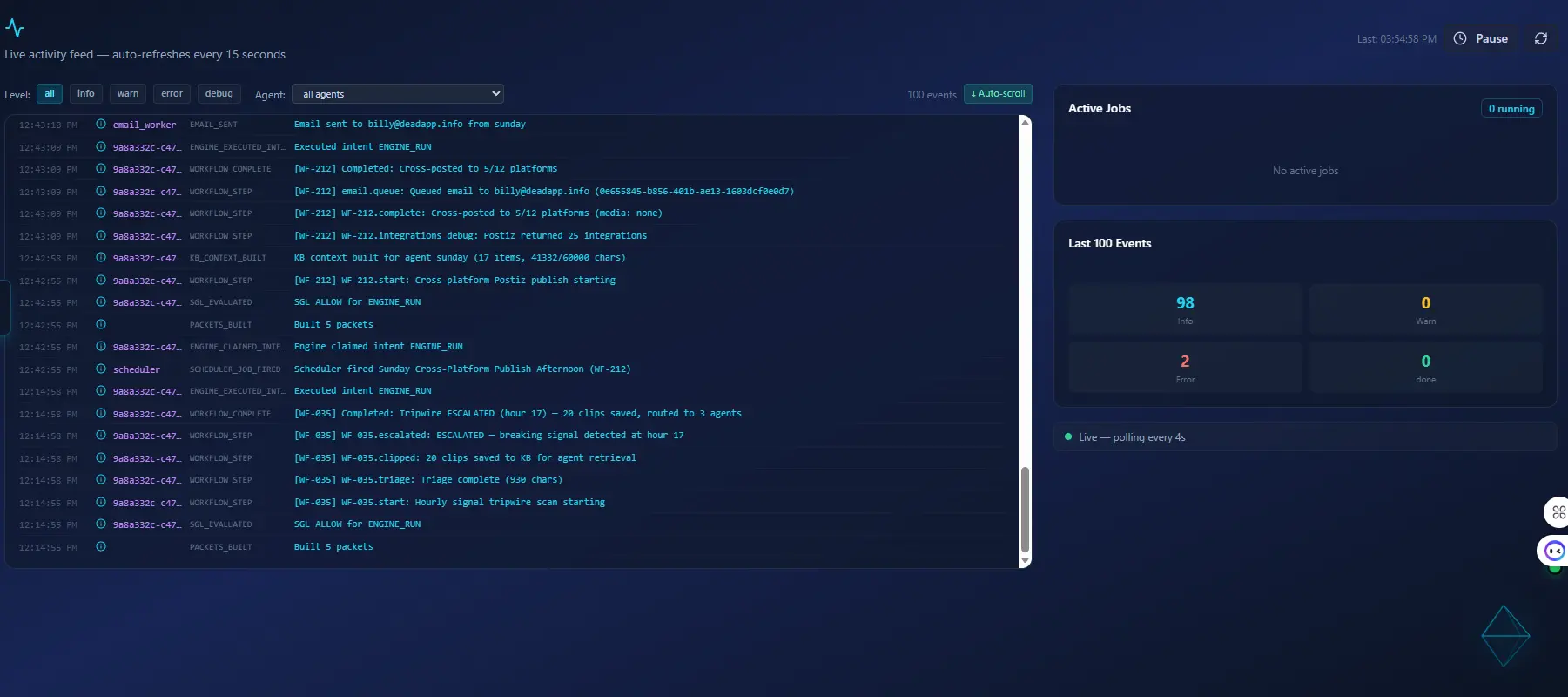1568x697 pixels.
Task: Filter events by 'error' level
Action: (x=172, y=94)
